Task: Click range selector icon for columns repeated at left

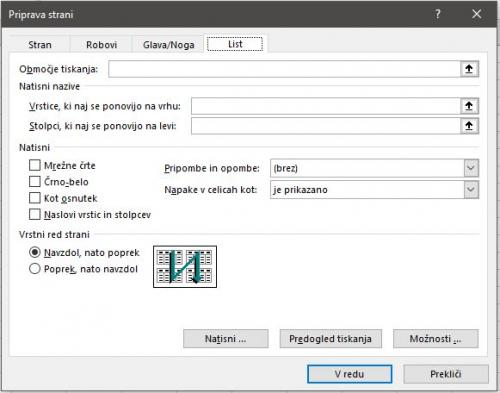Action: click(469, 126)
